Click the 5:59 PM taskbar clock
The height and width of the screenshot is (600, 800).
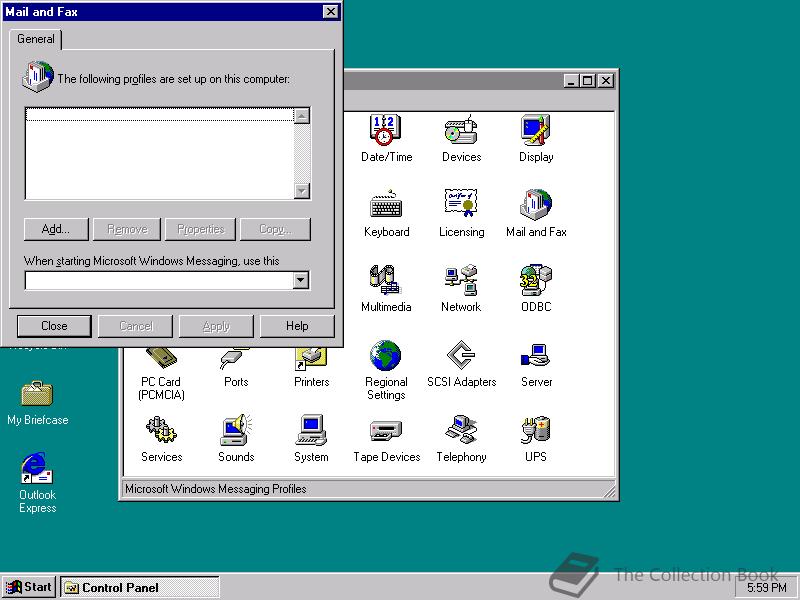(x=767, y=588)
